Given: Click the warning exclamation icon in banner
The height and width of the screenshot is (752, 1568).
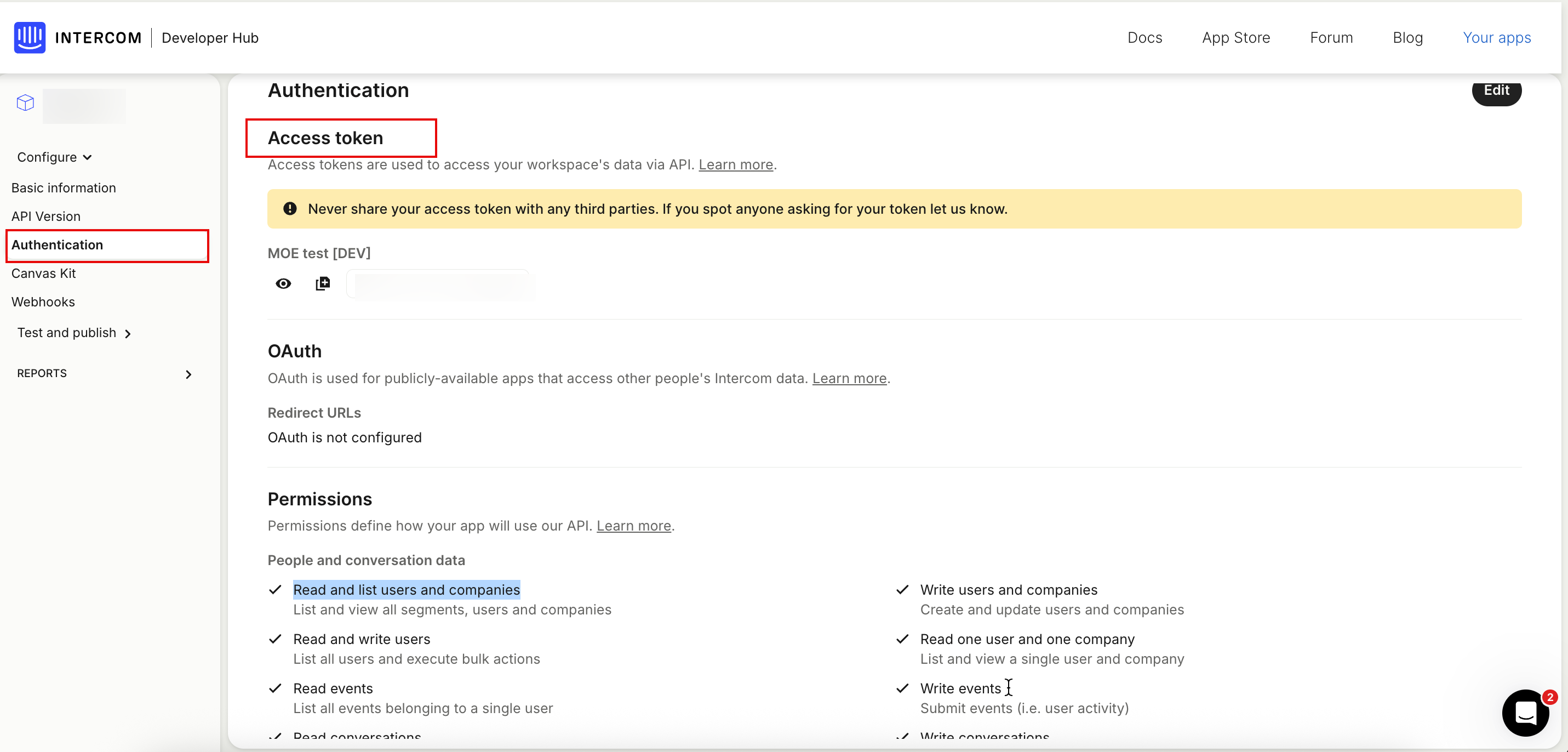Looking at the screenshot, I should coord(290,209).
